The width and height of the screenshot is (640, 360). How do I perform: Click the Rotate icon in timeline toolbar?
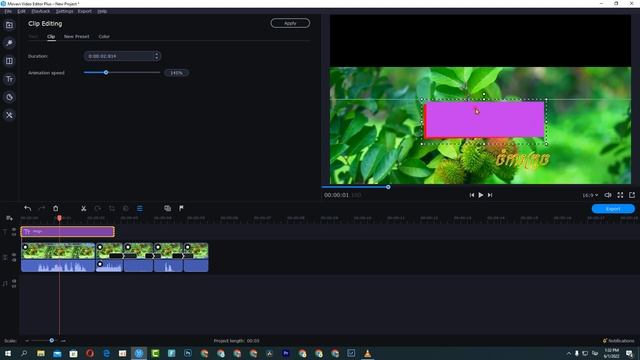[98, 208]
